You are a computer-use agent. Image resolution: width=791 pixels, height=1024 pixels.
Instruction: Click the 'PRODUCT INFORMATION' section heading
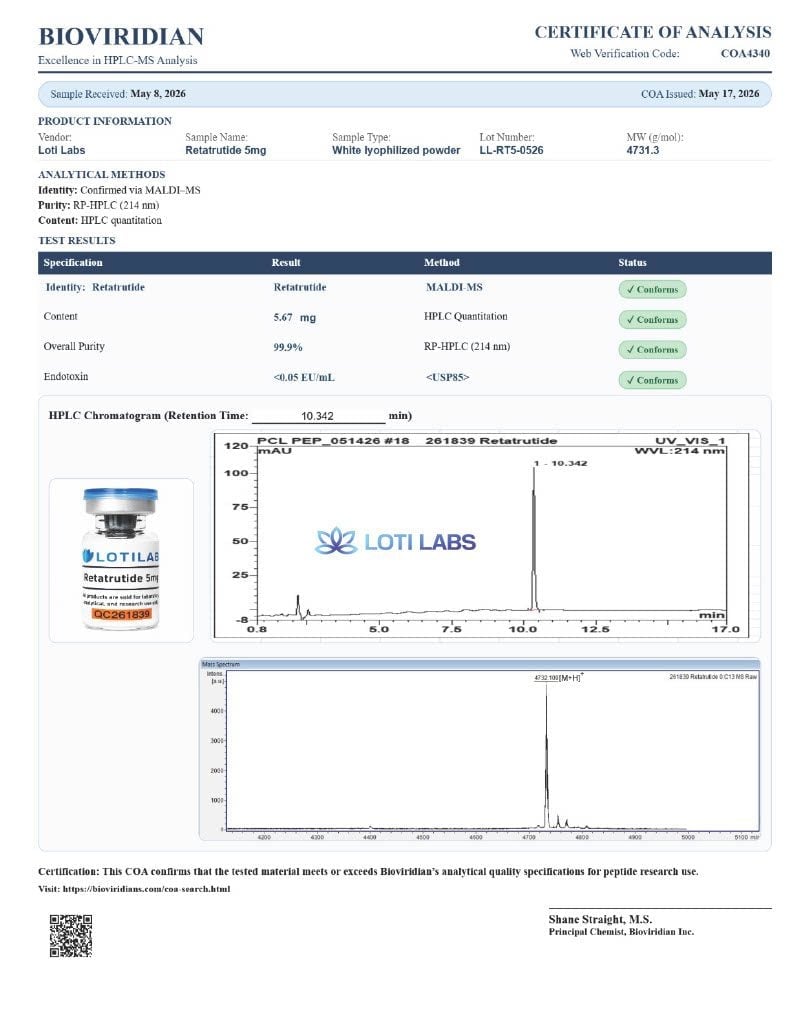[105, 121]
